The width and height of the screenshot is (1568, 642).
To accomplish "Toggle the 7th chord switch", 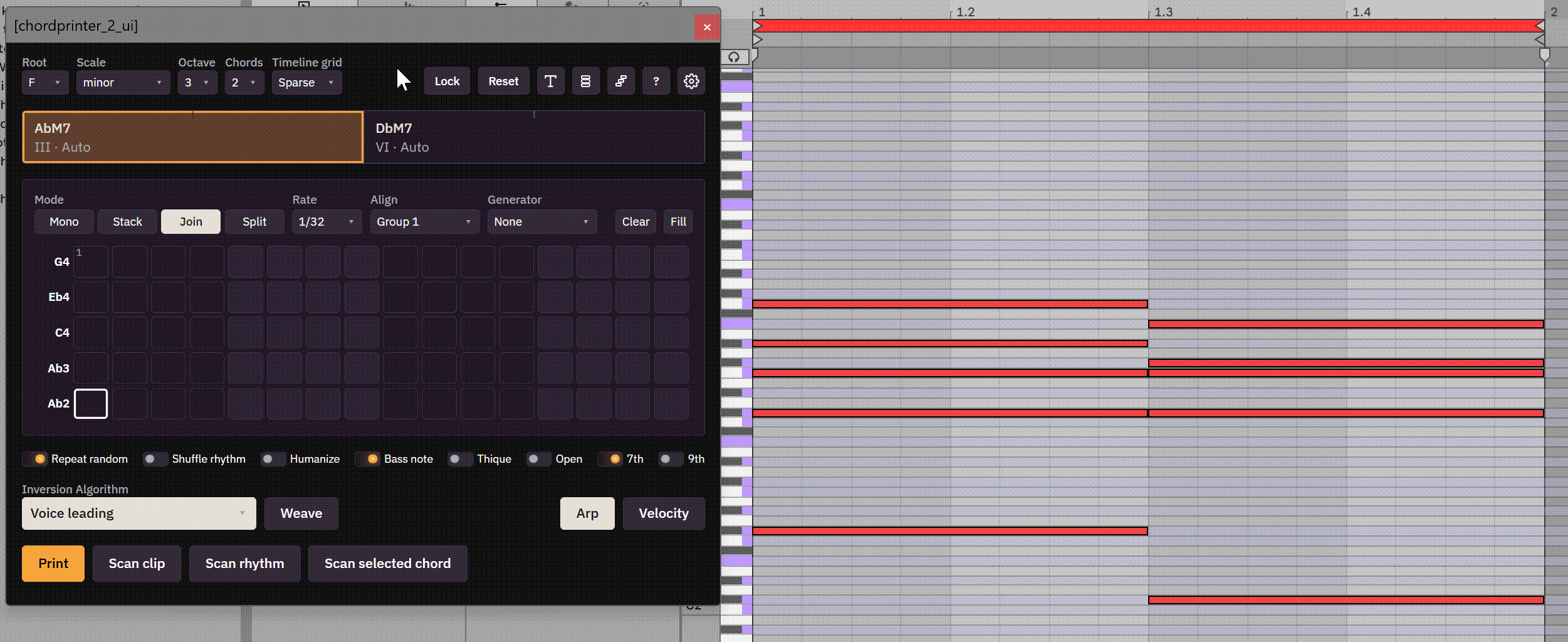I will [620, 459].
